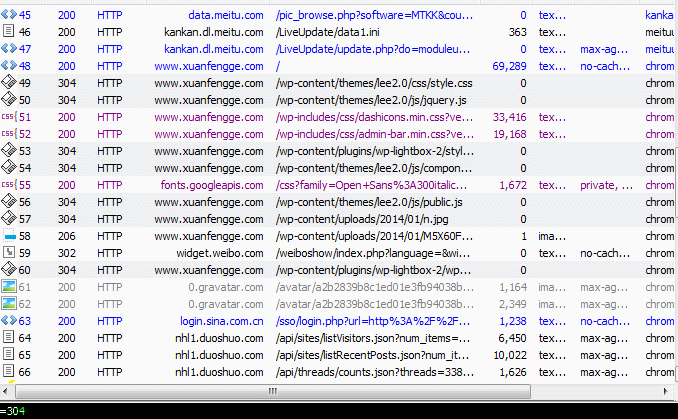Select host login.sina.com.cn
The image size is (678, 419).
pos(222,321)
